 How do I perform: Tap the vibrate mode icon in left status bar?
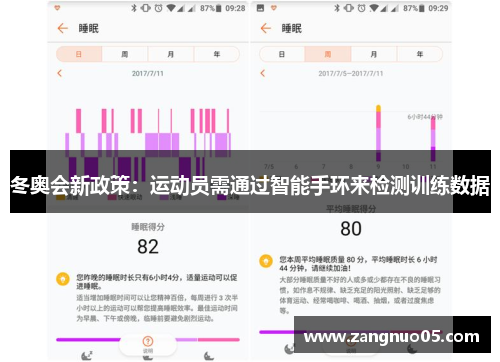point(146,8)
